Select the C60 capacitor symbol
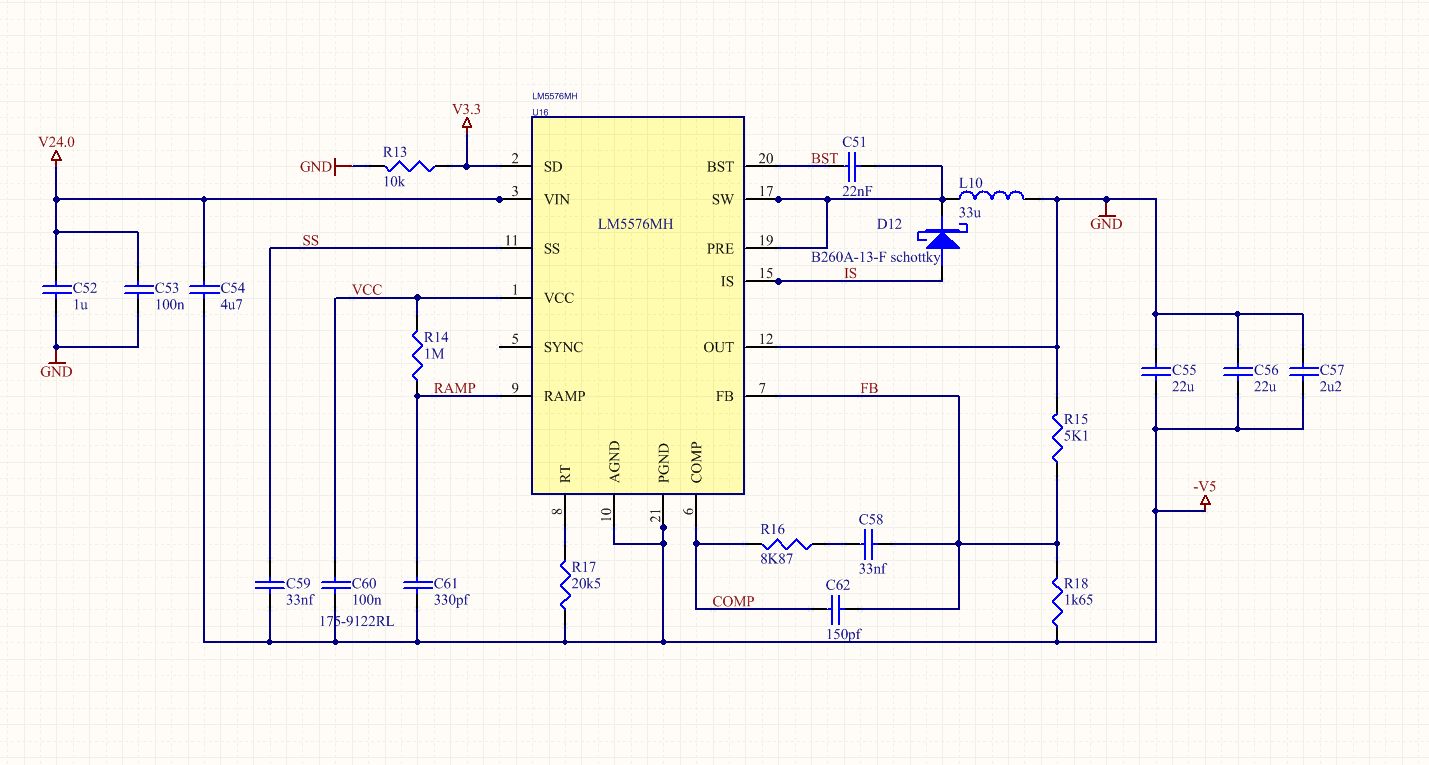Viewport: 1429px width, 765px height. coord(335,584)
